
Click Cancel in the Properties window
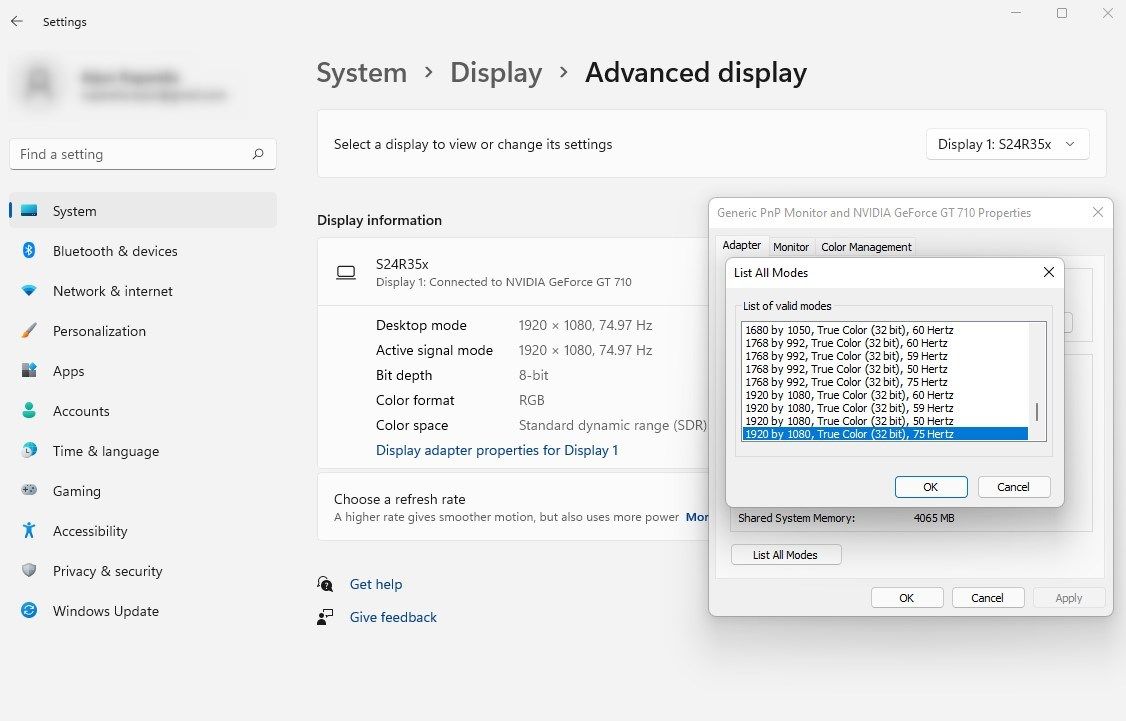click(987, 597)
